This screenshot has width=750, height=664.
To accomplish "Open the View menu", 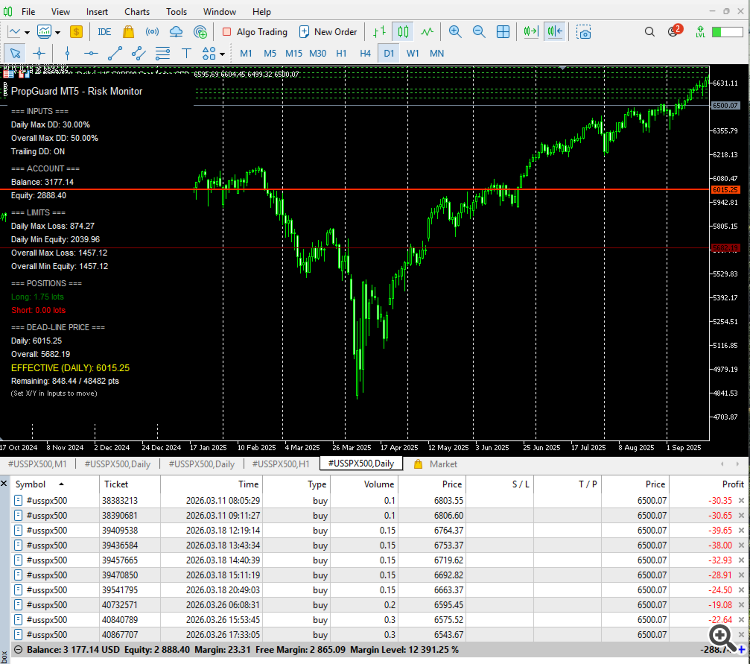I will [x=60, y=11].
